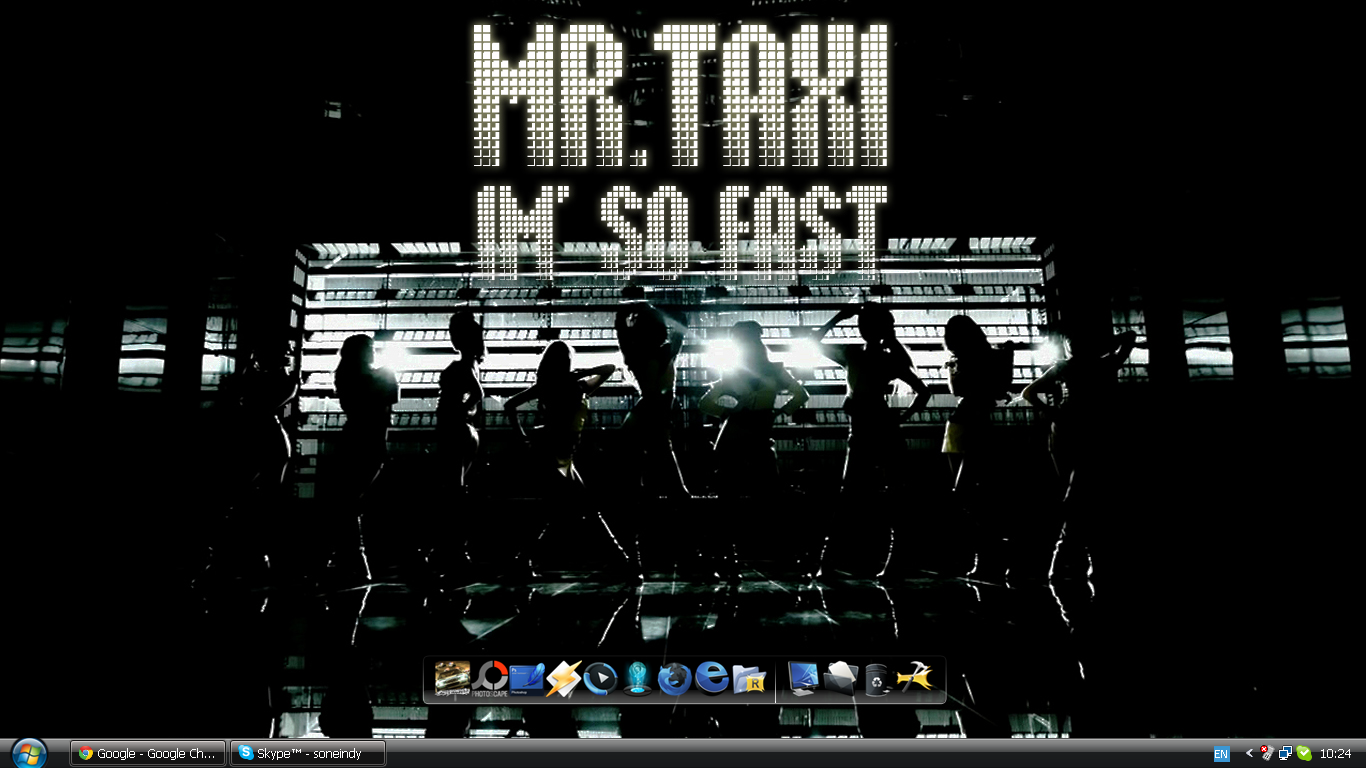Open PhotoScape from the dock
Screen dimensions: 1366x768
click(x=490, y=678)
